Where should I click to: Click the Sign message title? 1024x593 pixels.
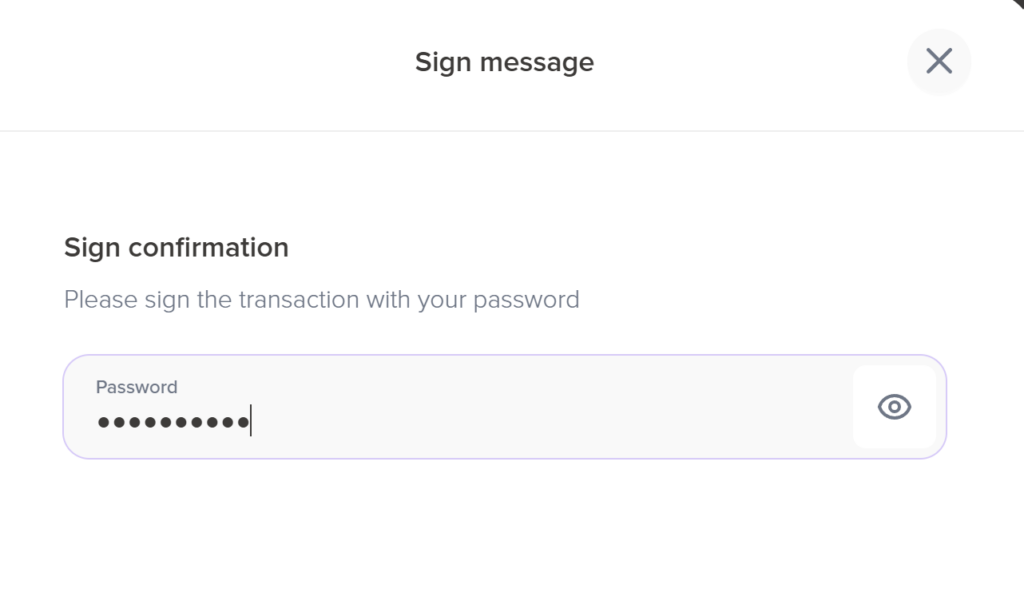[504, 62]
